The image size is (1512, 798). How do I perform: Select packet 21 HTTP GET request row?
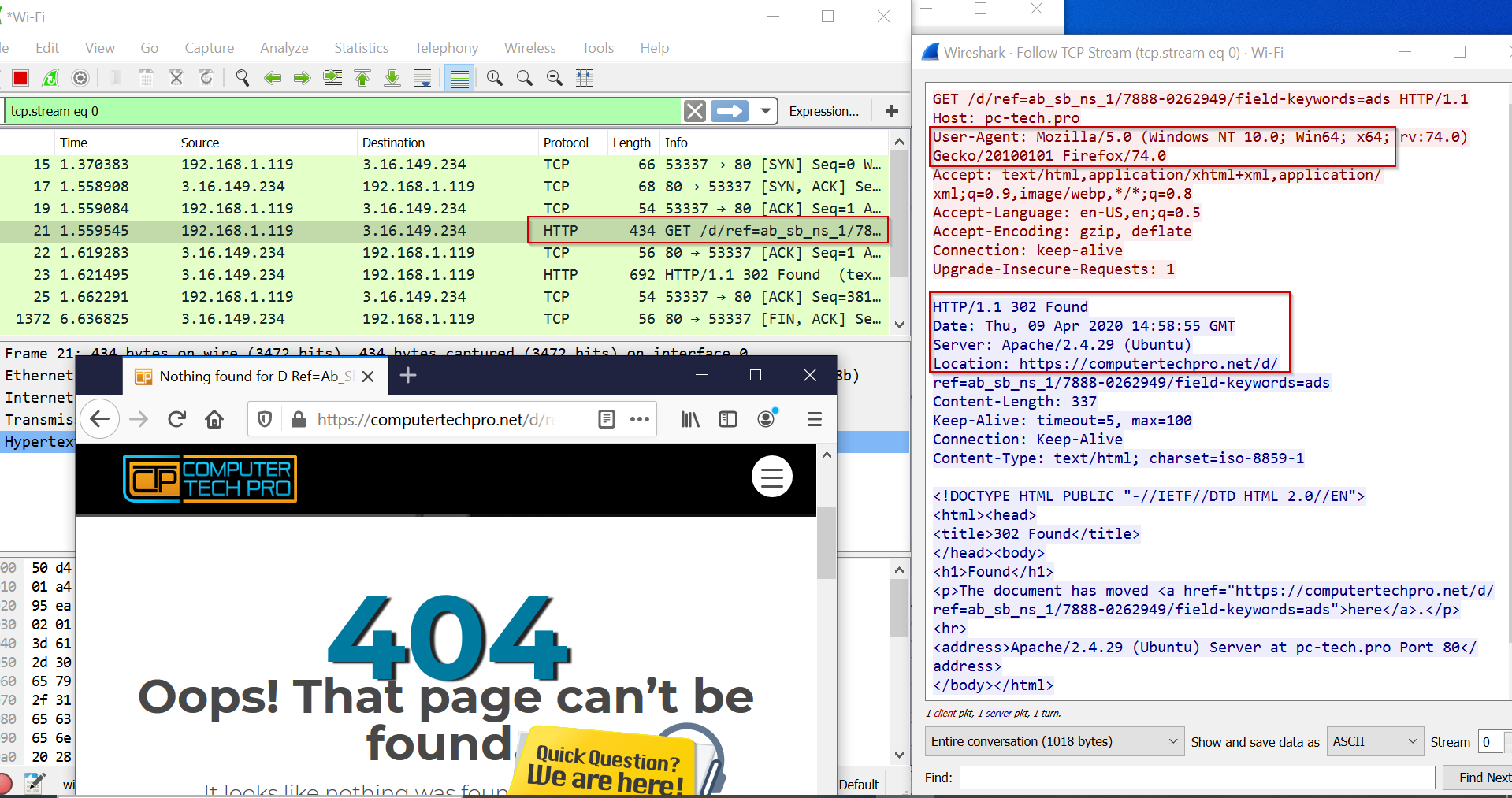pyautogui.click(x=444, y=231)
